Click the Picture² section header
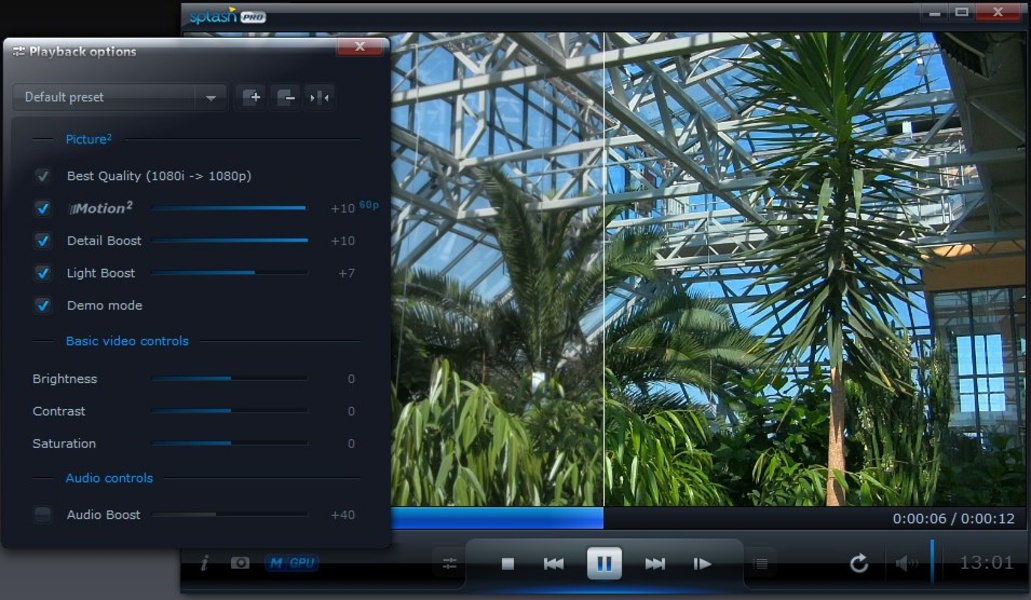 click(89, 139)
